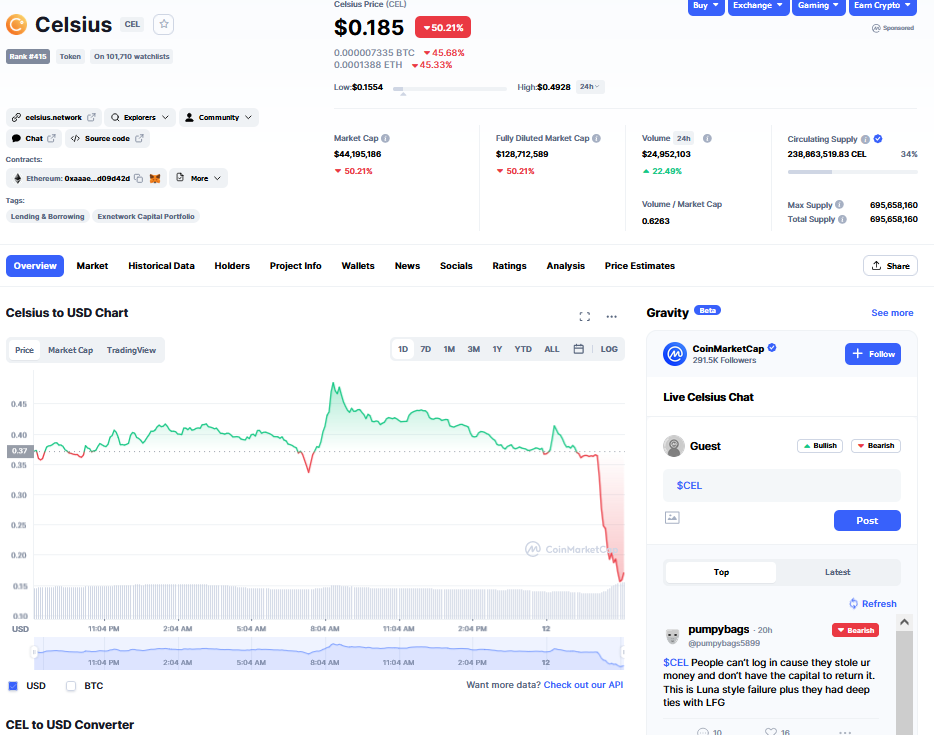This screenshot has width=934, height=735.
Task: Refresh the live chat feed
Action: (x=873, y=603)
